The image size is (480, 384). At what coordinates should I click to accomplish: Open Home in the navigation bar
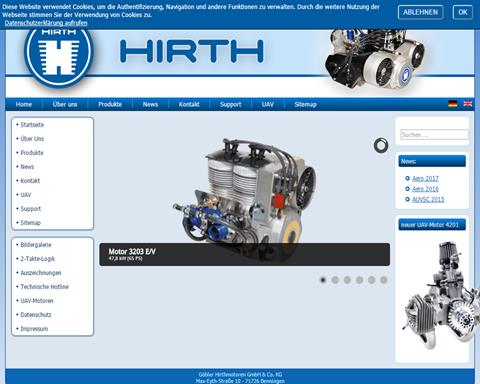click(24, 104)
